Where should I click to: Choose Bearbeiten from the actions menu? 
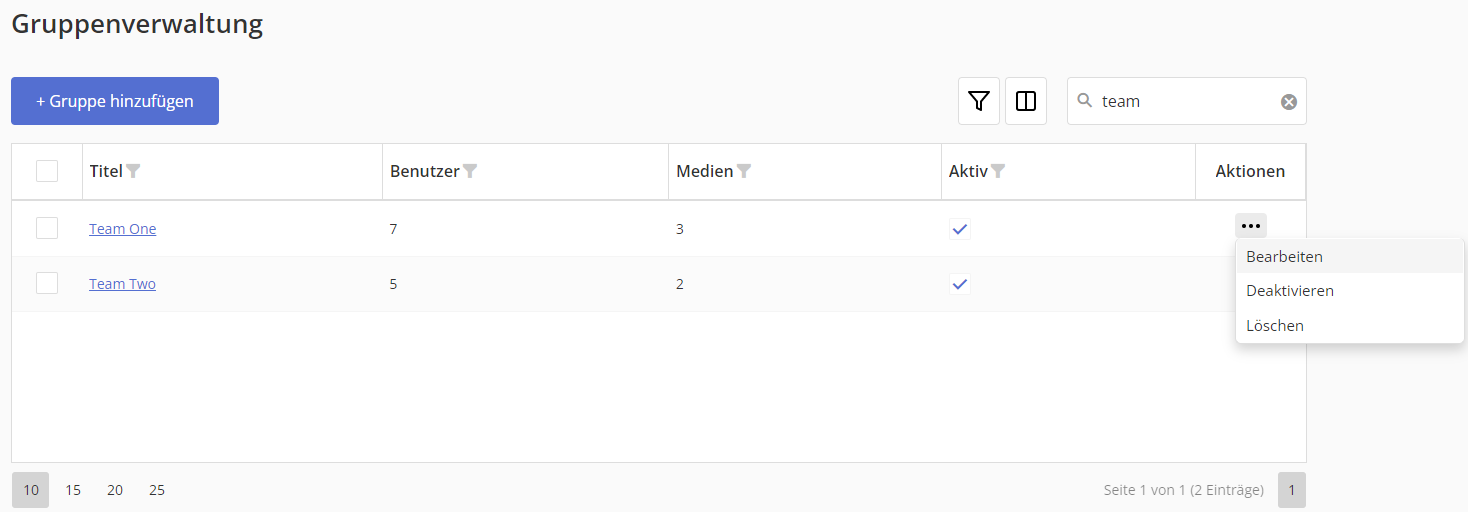coord(1284,256)
